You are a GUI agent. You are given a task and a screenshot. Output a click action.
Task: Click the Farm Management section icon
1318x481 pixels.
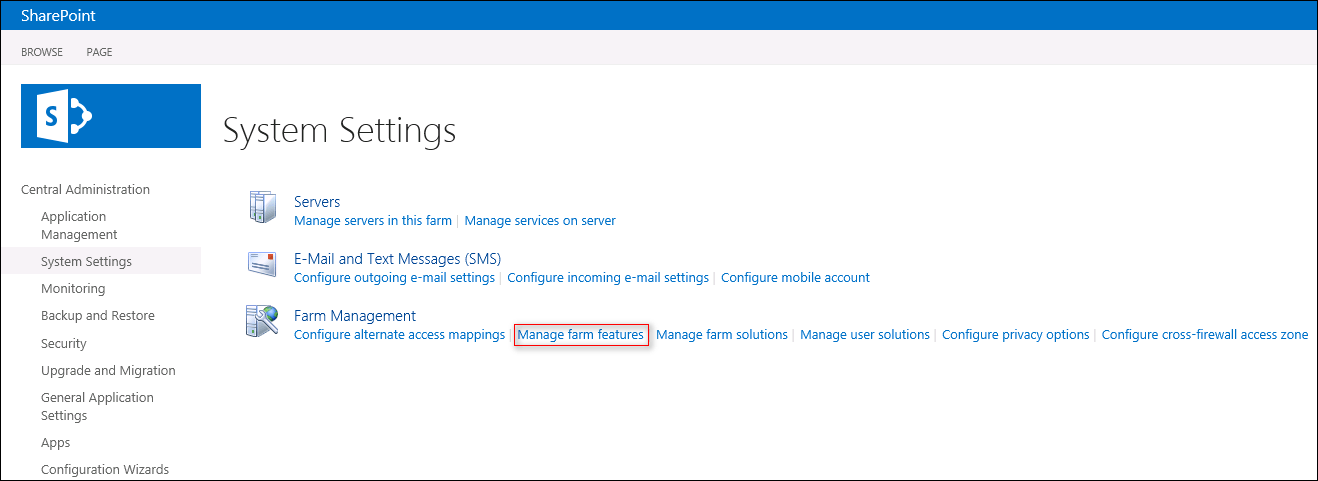[x=262, y=322]
